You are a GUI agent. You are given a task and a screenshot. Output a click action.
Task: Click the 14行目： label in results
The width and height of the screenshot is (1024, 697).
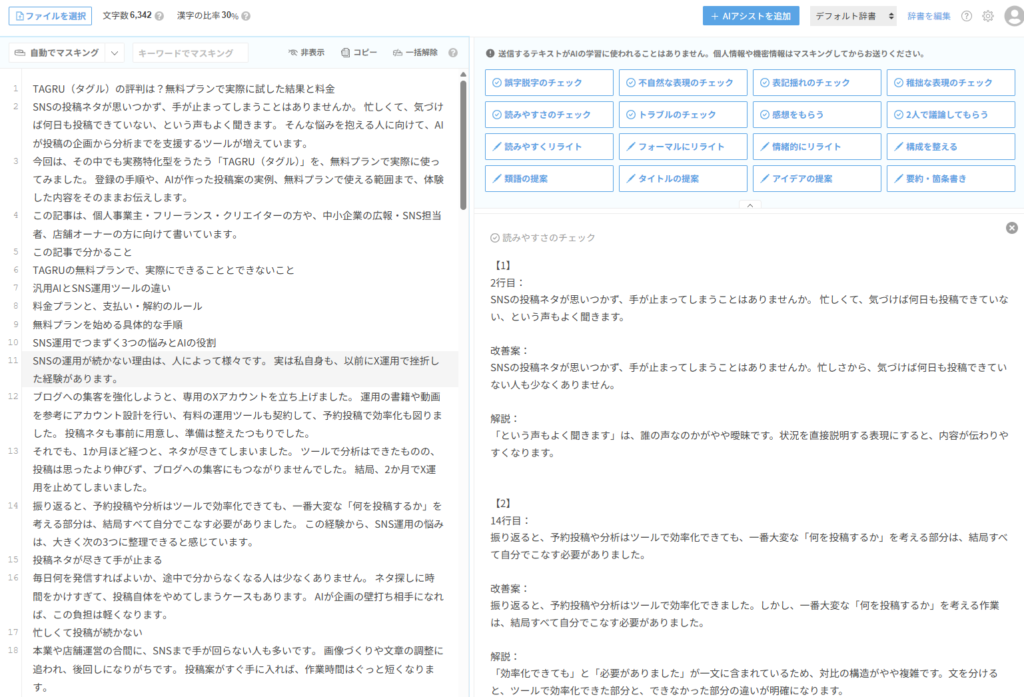(510, 521)
